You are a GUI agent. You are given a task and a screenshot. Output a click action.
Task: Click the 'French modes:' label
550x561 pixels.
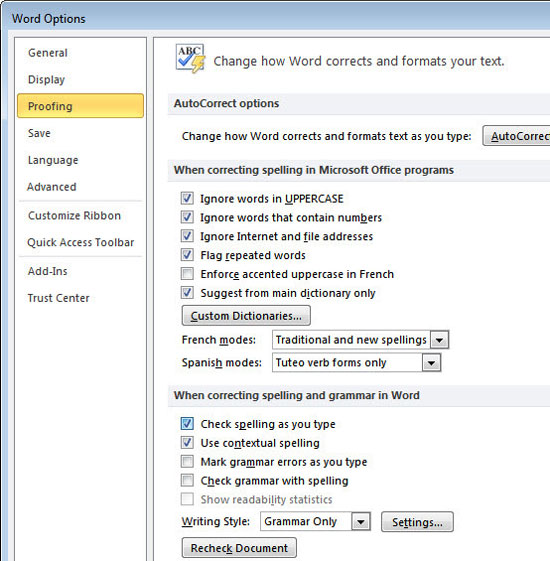point(219,340)
